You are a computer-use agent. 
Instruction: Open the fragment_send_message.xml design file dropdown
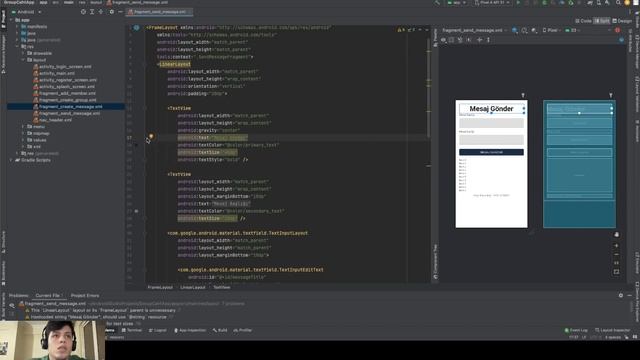[475, 30]
